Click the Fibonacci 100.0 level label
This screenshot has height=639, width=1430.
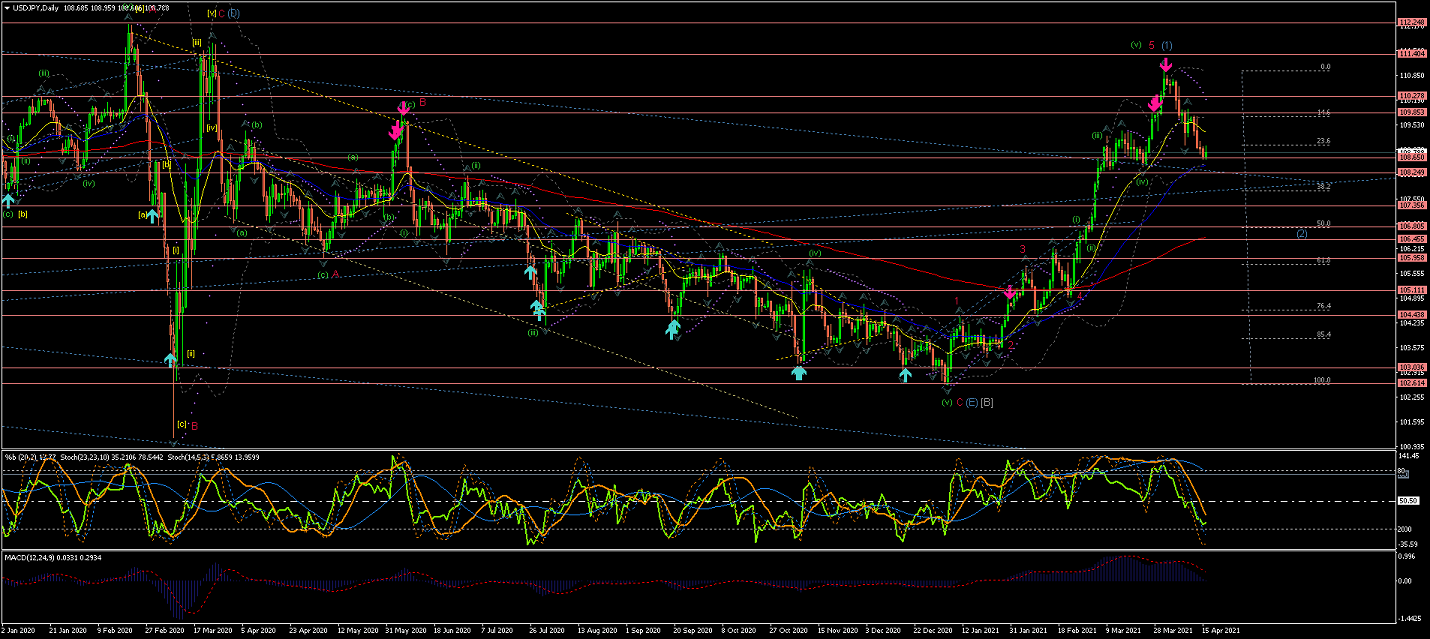point(1321,380)
